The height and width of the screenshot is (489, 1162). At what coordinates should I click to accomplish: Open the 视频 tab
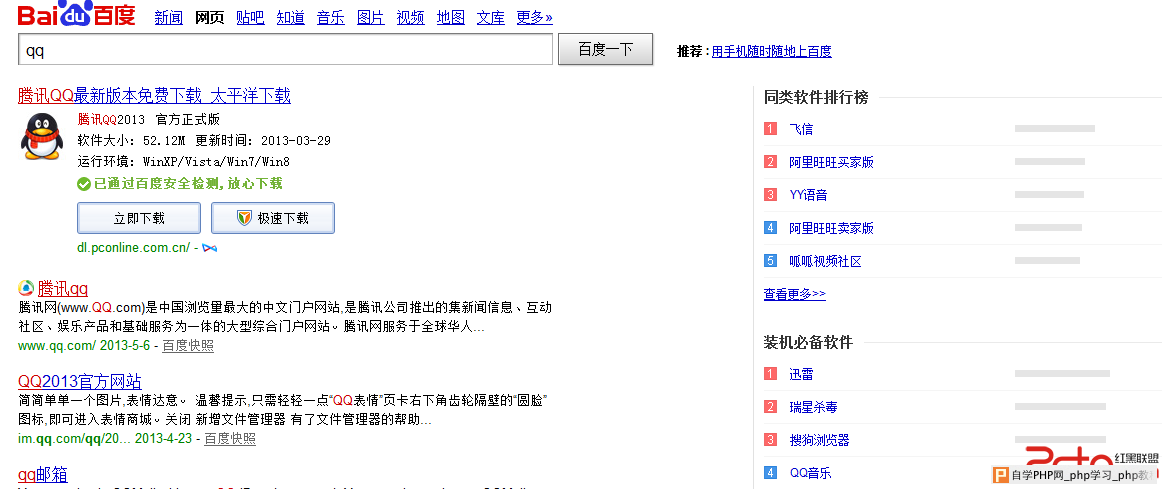pos(411,18)
